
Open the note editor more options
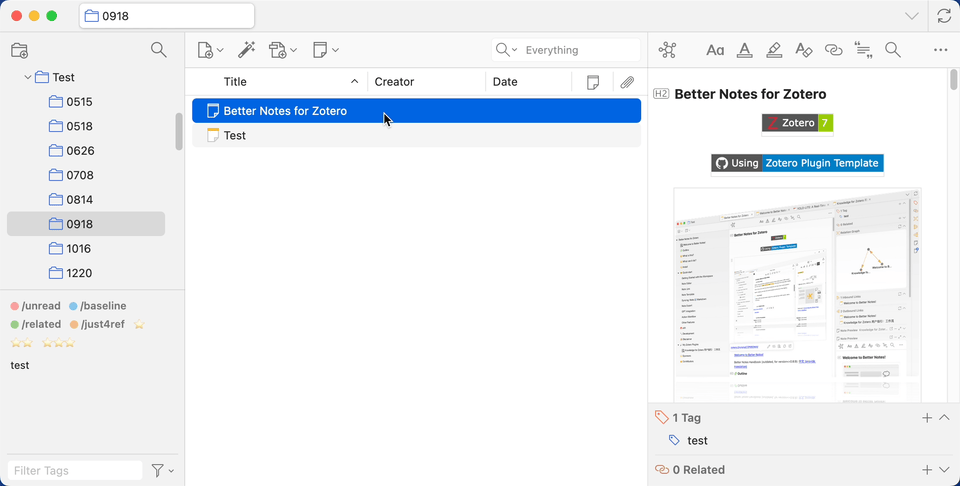tap(940, 50)
